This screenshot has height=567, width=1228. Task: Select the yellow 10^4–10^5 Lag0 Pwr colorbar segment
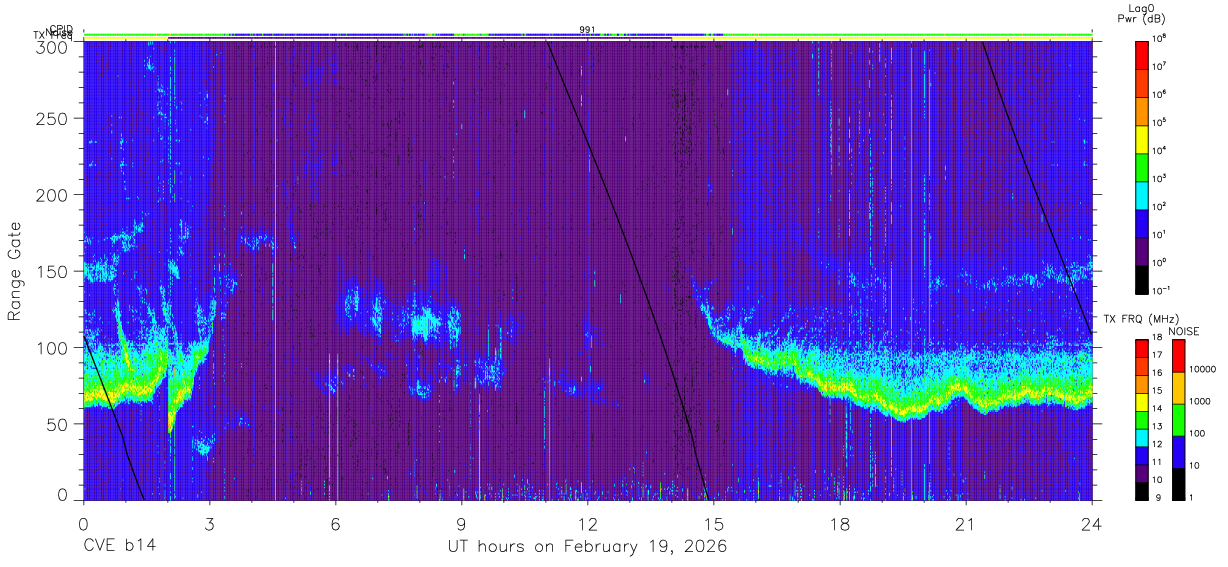(1142, 138)
